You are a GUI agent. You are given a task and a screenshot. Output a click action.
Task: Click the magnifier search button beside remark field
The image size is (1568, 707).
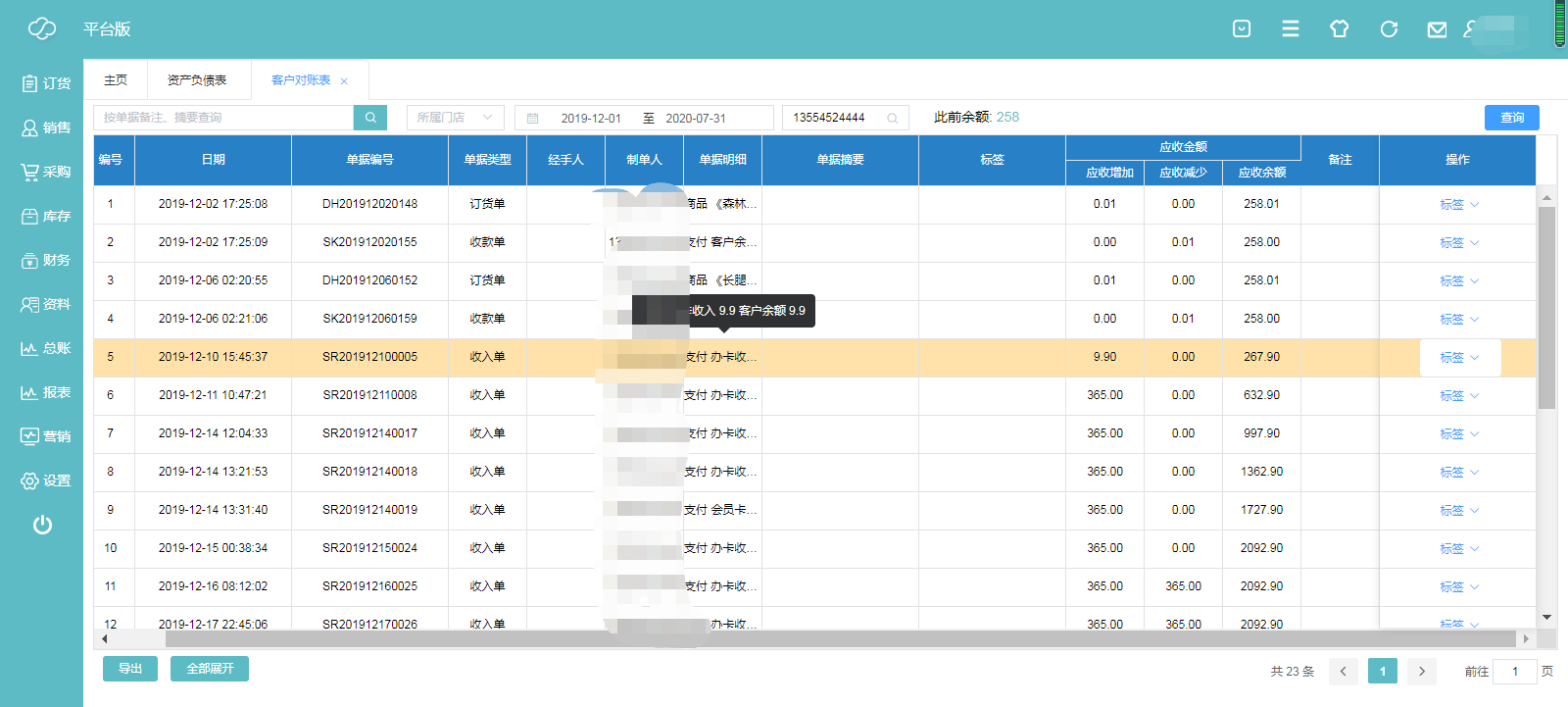(x=370, y=118)
